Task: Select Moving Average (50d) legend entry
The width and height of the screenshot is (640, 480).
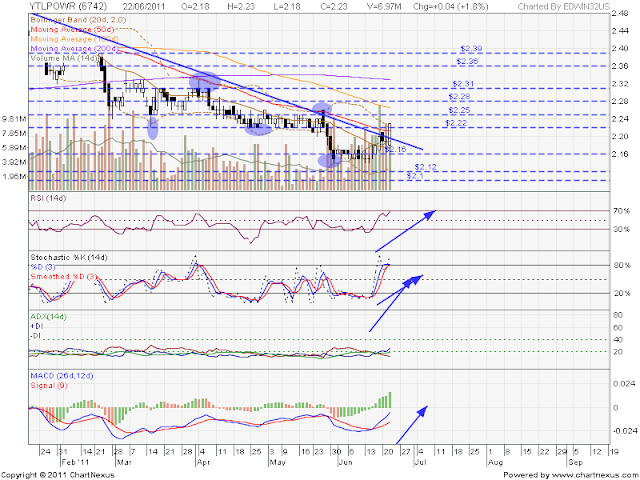Action: pos(72,29)
